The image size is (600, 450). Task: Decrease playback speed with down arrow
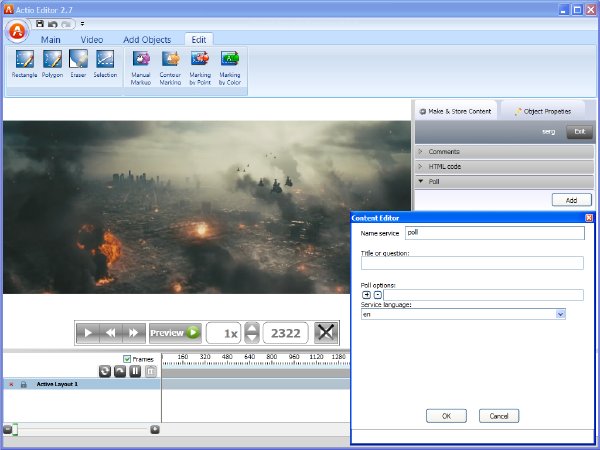[251, 338]
